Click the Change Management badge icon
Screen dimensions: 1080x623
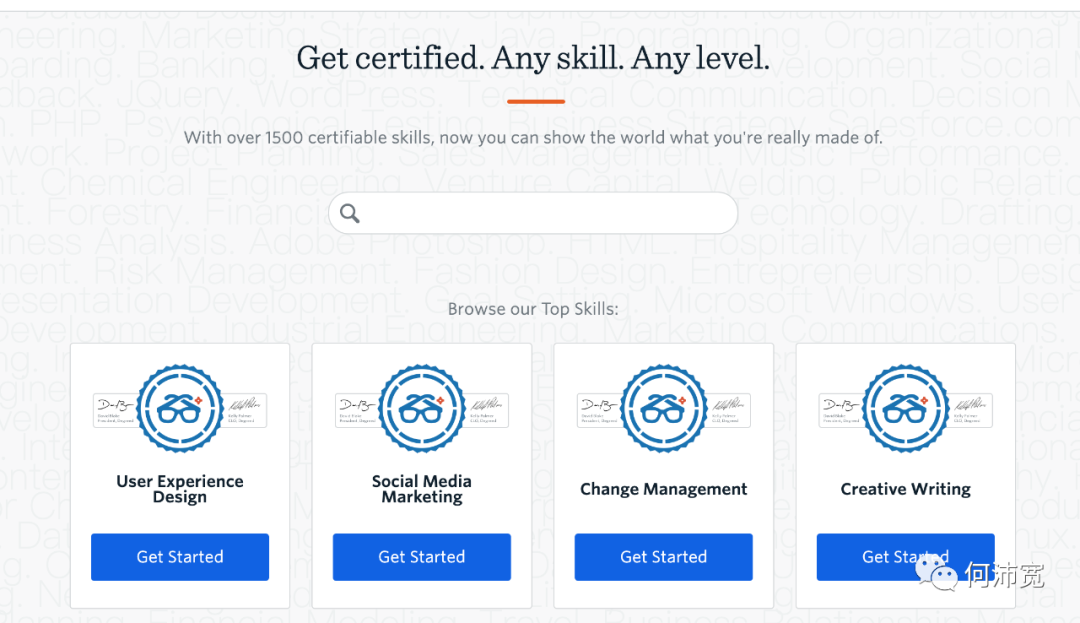coord(664,409)
